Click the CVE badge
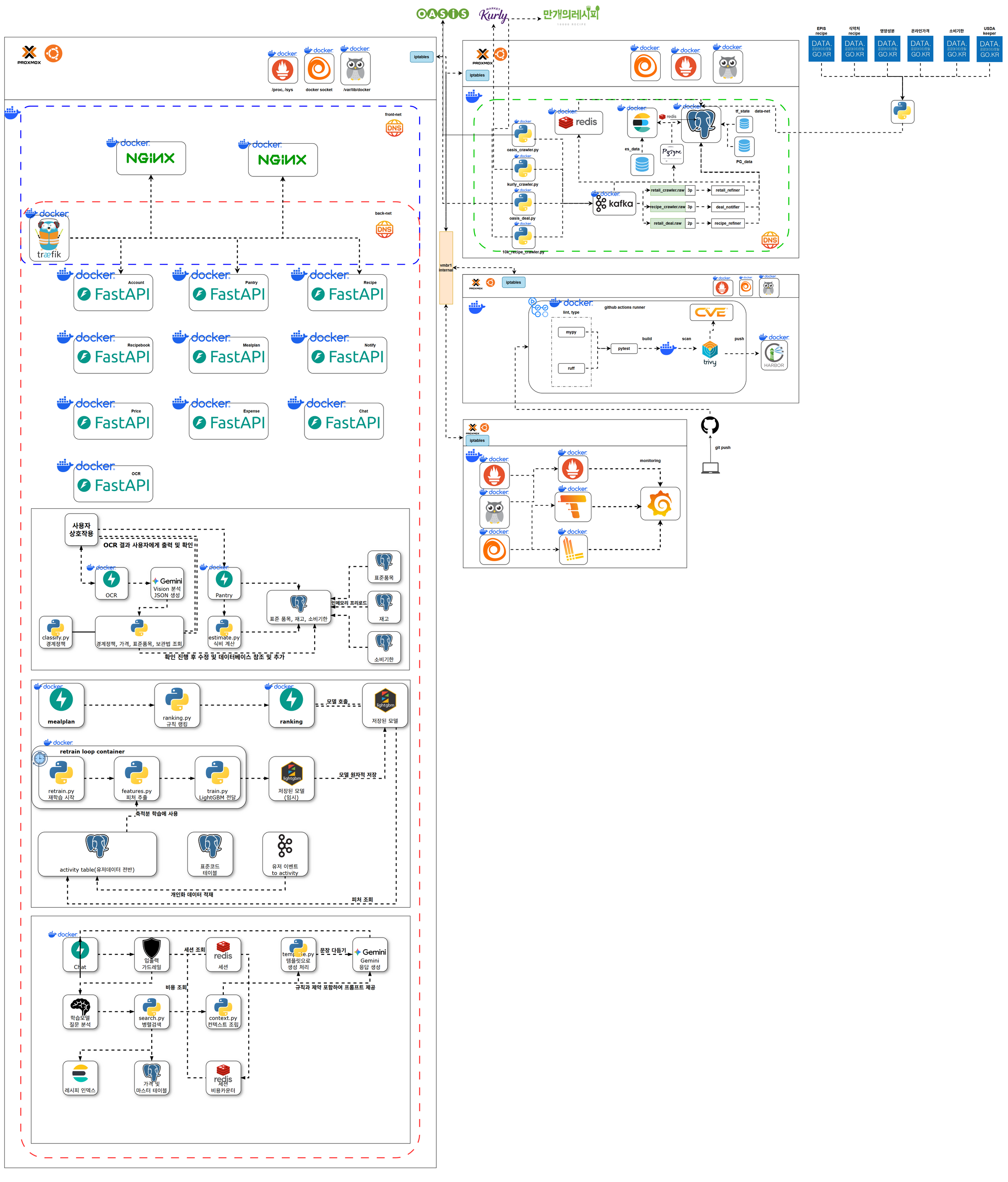Image resolution: width=1008 pixels, height=1182 pixels. pos(711,312)
